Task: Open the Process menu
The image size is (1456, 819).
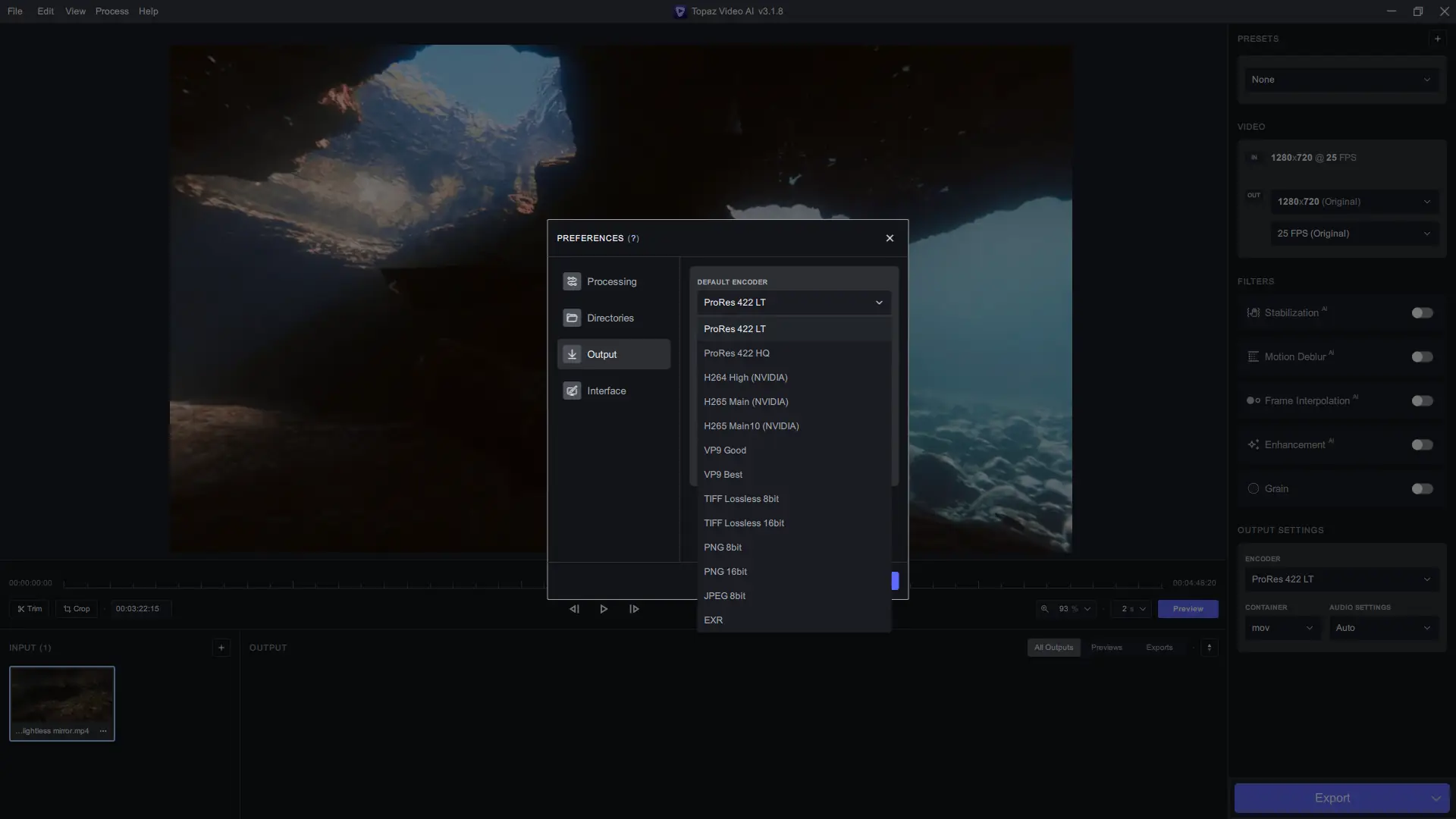Action: 111,11
